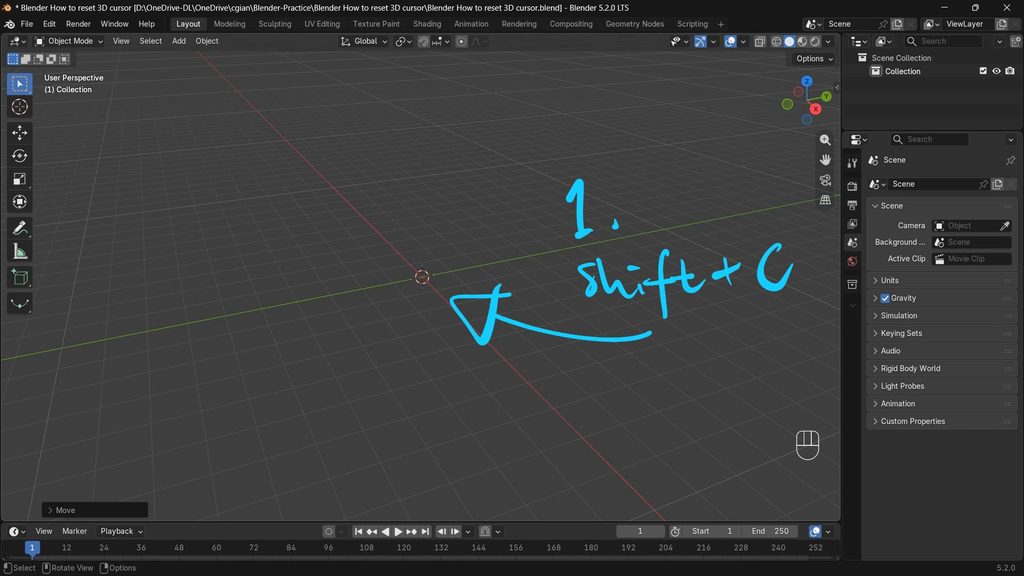Switch orthographic/perspective grid icon
This screenshot has width=1024, height=576.
click(825, 200)
